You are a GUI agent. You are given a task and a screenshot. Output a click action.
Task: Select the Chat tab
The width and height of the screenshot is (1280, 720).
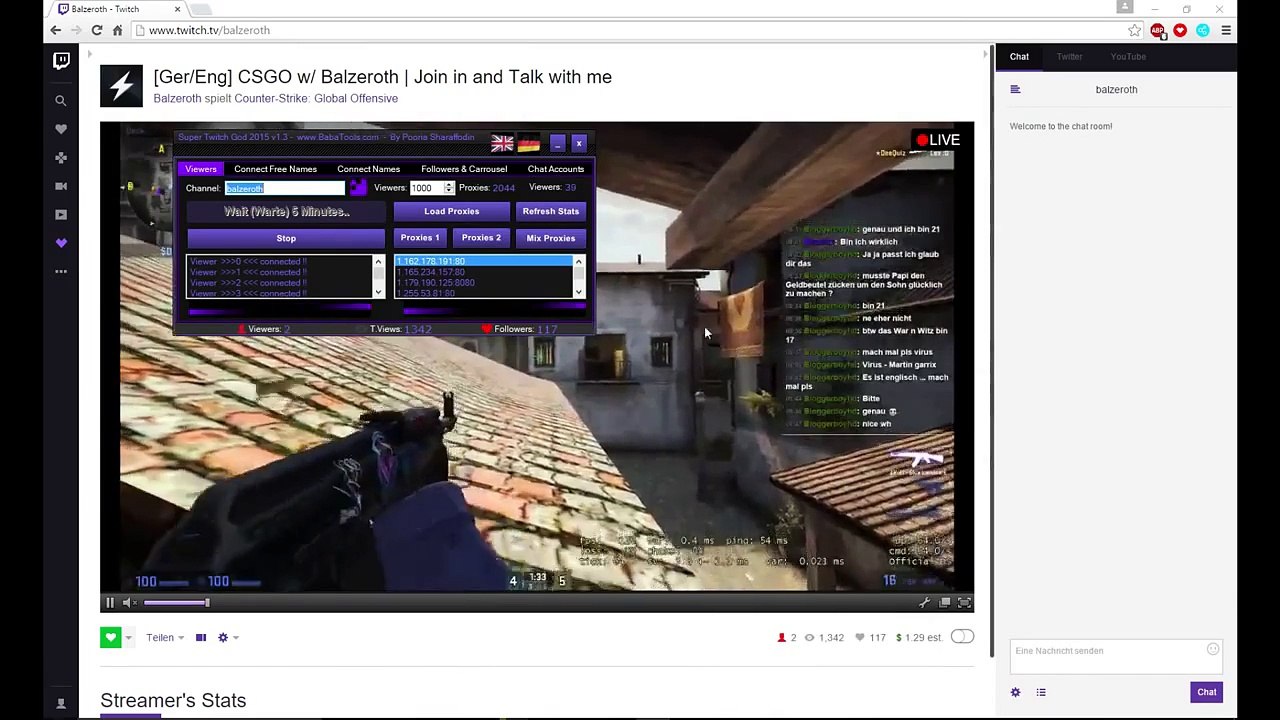(1019, 57)
